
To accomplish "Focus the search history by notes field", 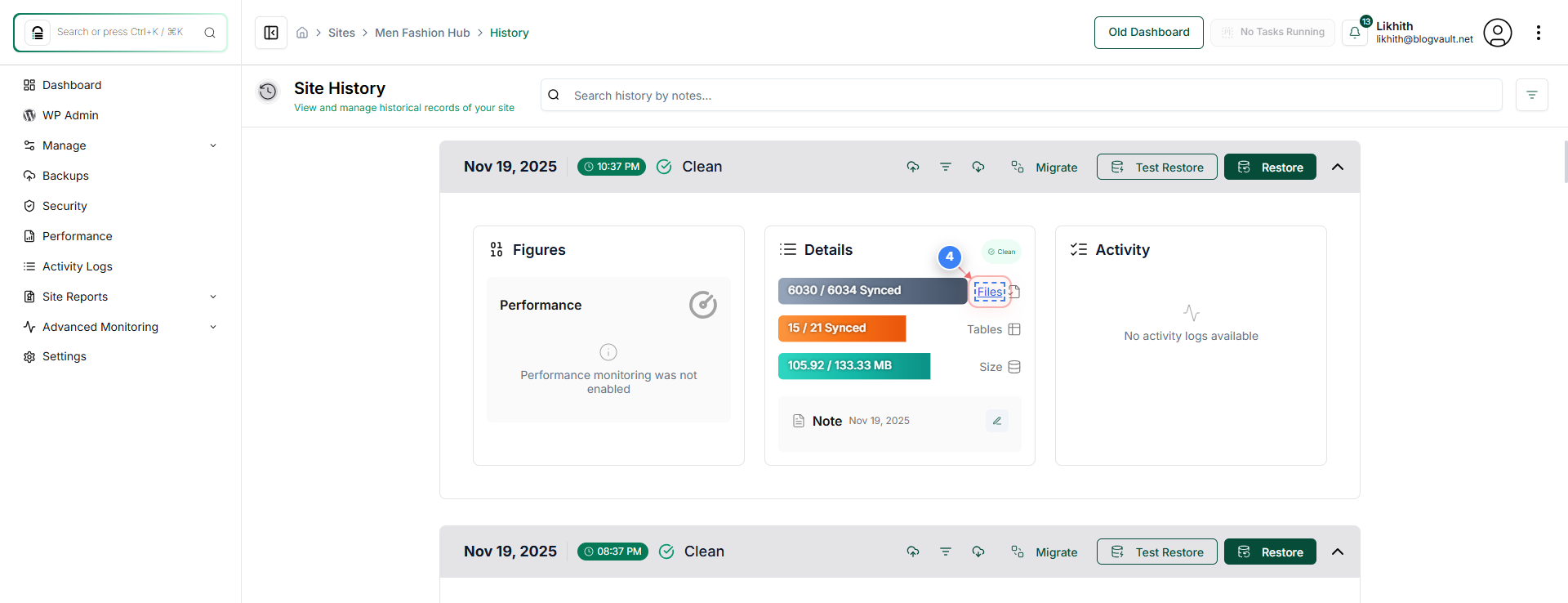I will 1021,95.
